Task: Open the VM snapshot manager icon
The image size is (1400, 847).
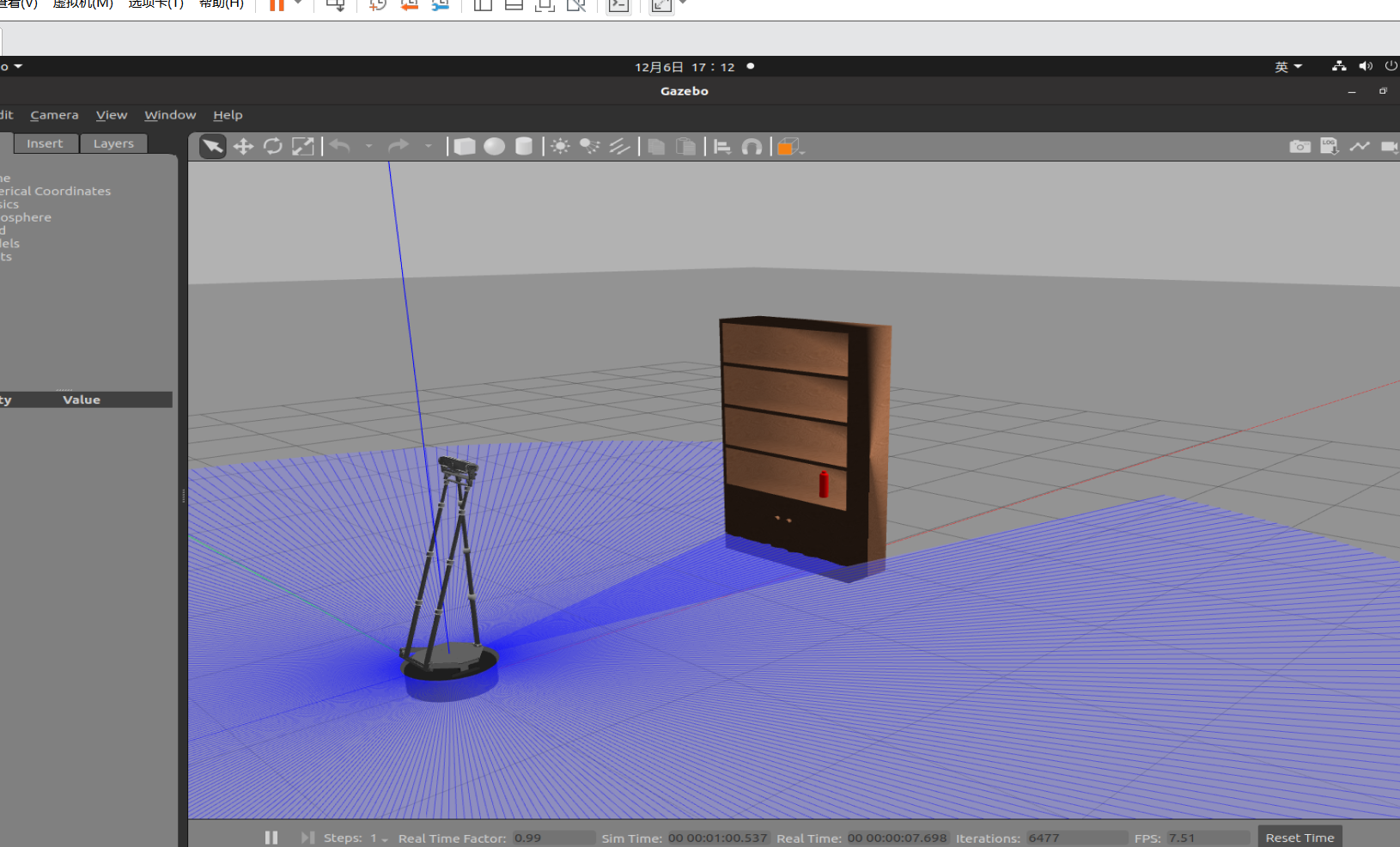Action: coord(440,5)
